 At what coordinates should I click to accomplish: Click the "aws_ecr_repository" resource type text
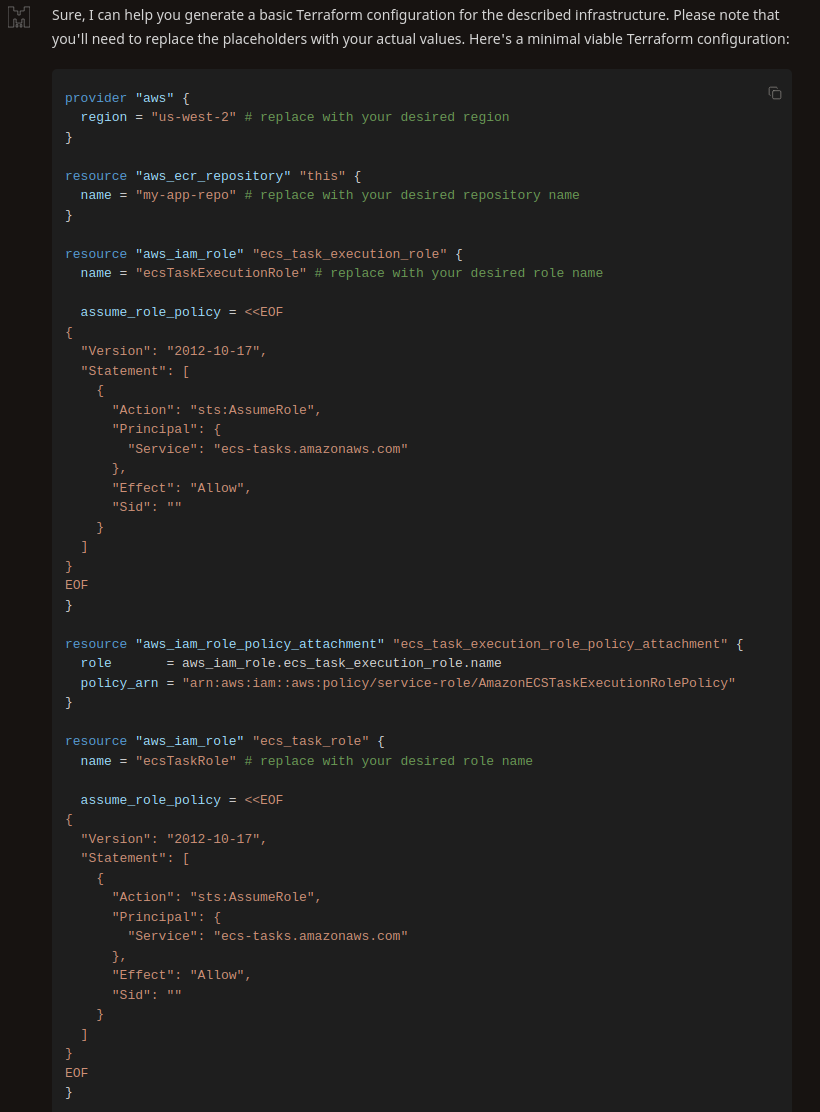pyautogui.click(x=213, y=176)
